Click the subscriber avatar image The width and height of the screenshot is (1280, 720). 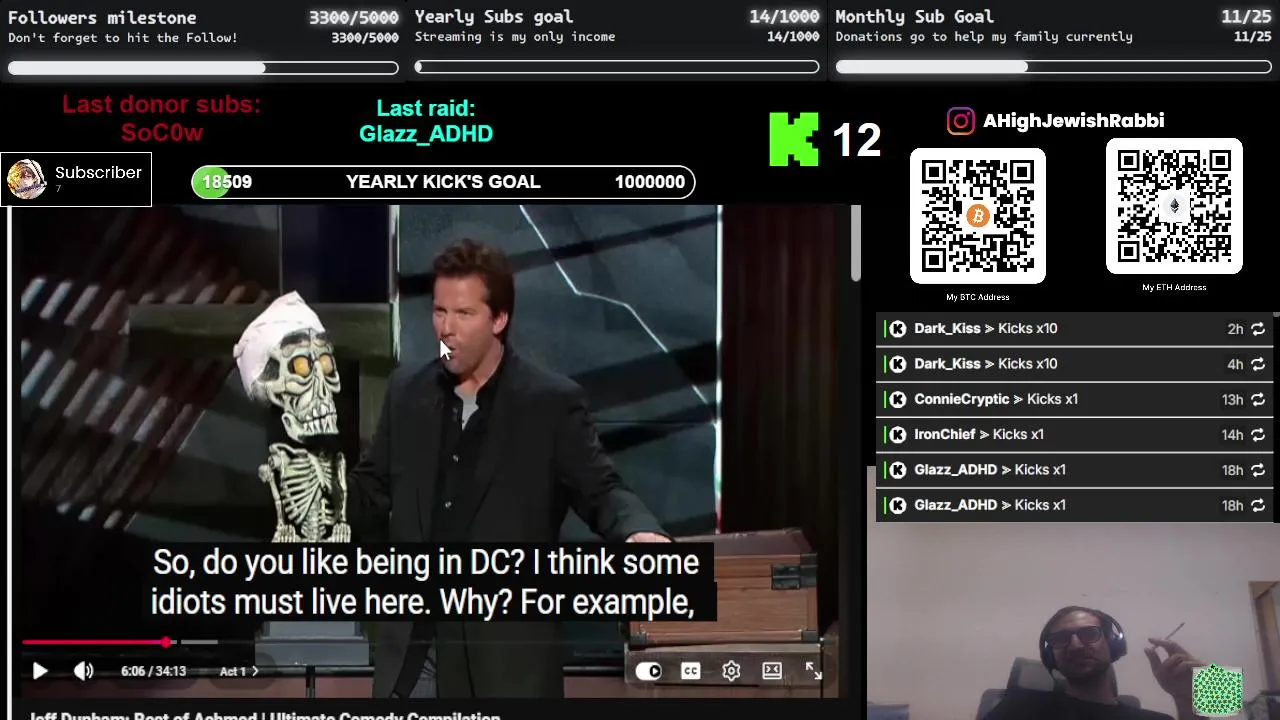27,179
